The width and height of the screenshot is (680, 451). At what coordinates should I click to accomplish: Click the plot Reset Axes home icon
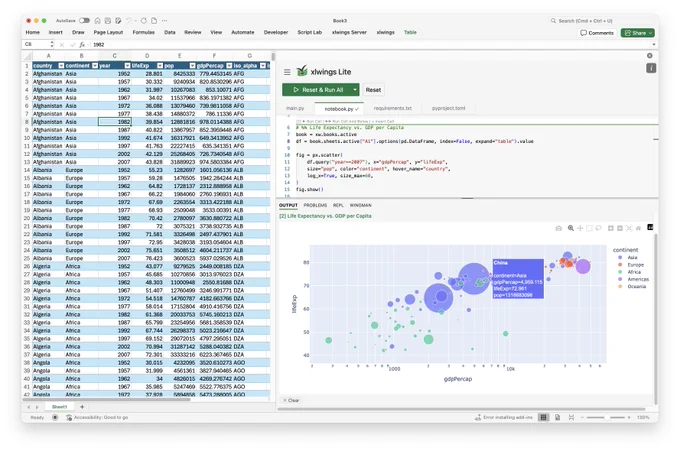pos(638,228)
